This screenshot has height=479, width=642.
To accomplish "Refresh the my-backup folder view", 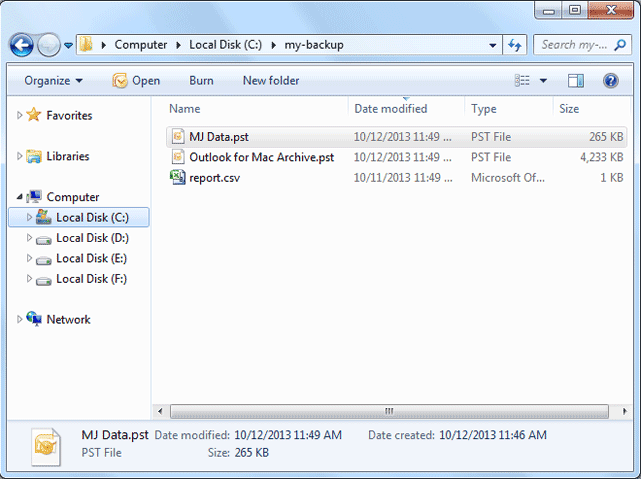I will pyautogui.click(x=515, y=45).
